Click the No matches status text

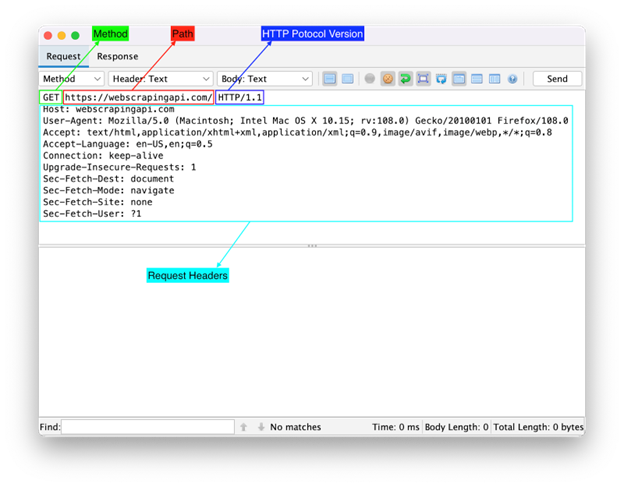[x=295, y=427]
